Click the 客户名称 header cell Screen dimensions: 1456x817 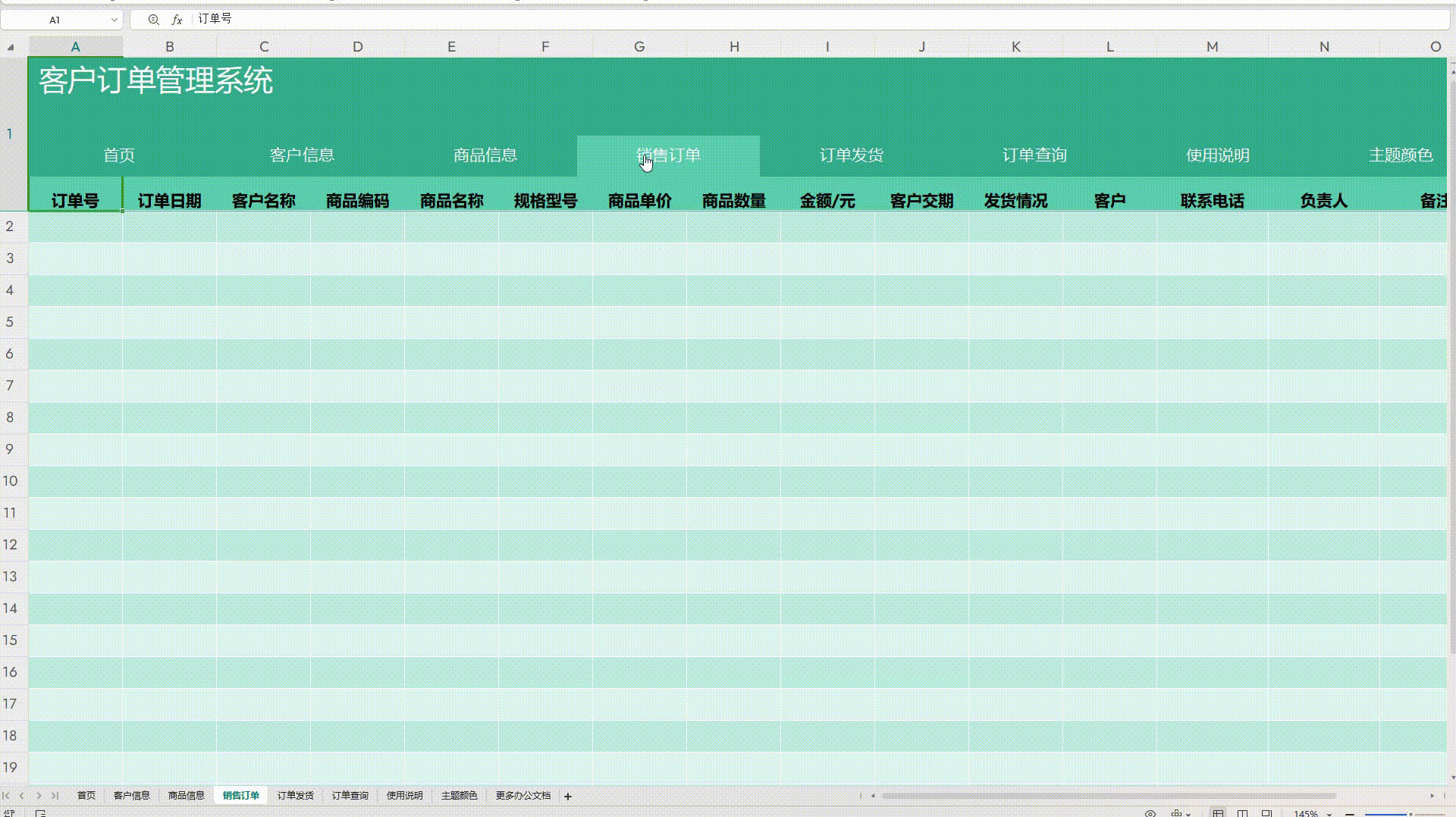point(264,201)
